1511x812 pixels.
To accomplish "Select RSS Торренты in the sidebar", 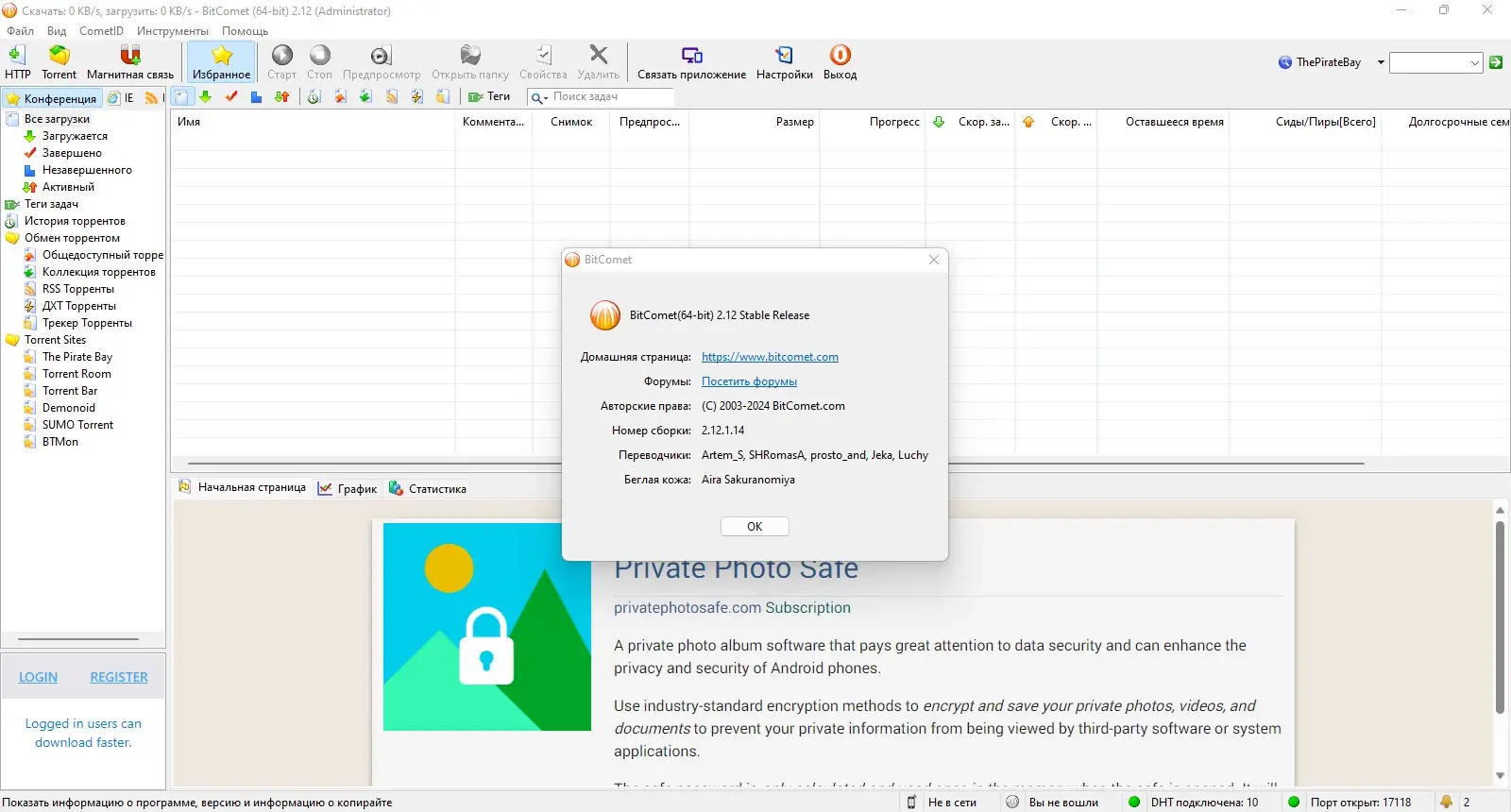I will click(x=78, y=289).
